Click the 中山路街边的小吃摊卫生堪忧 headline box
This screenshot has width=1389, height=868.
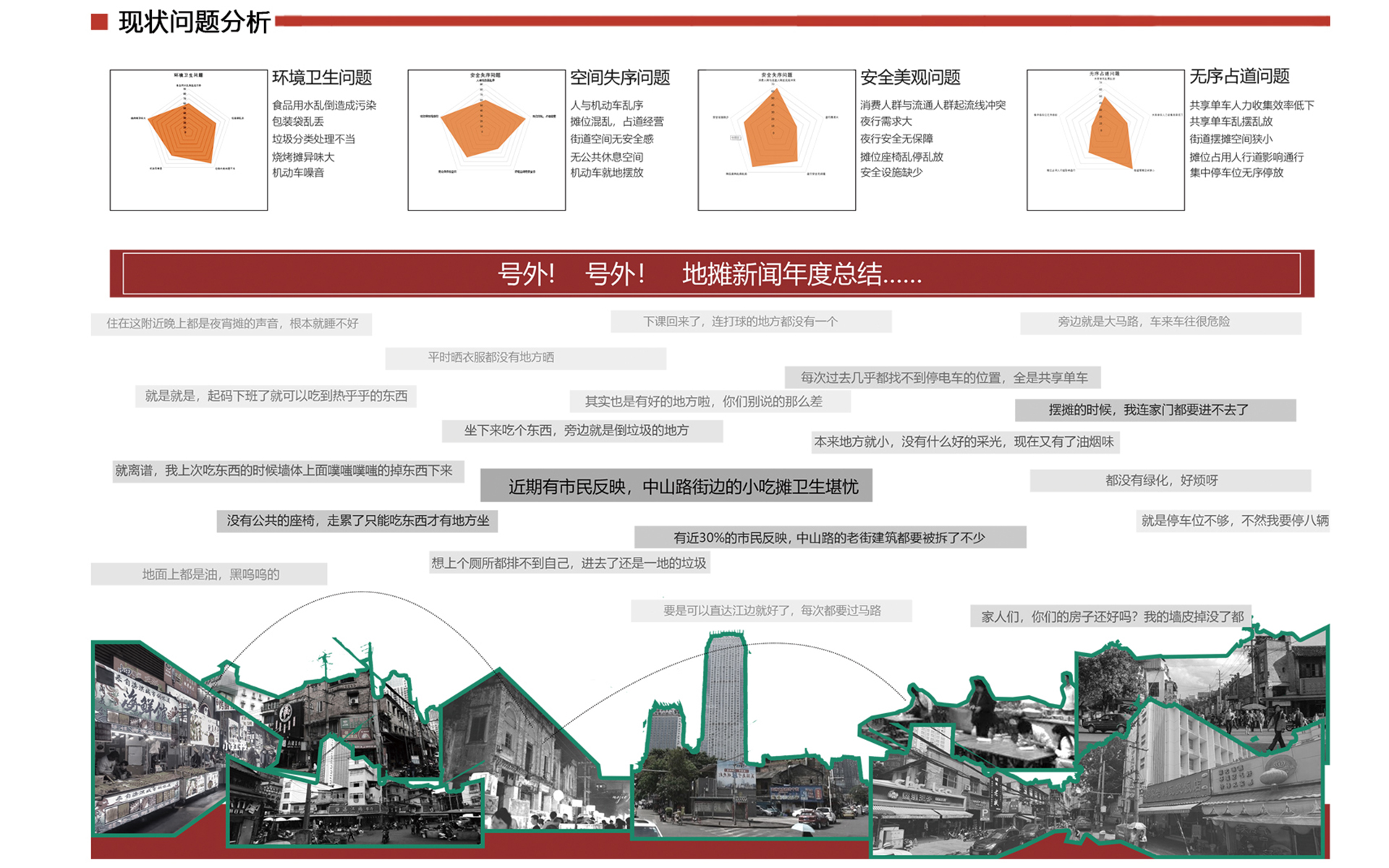(x=676, y=486)
